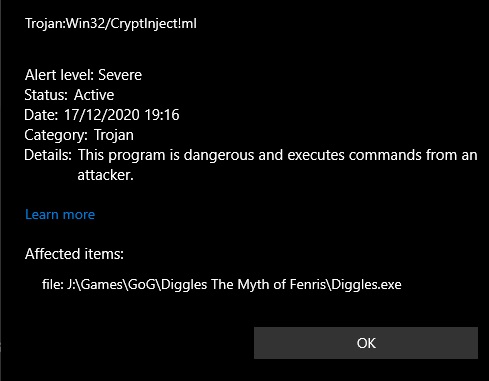Click the Affected items heading
Screen dimensions: 489x381
(x=74, y=254)
